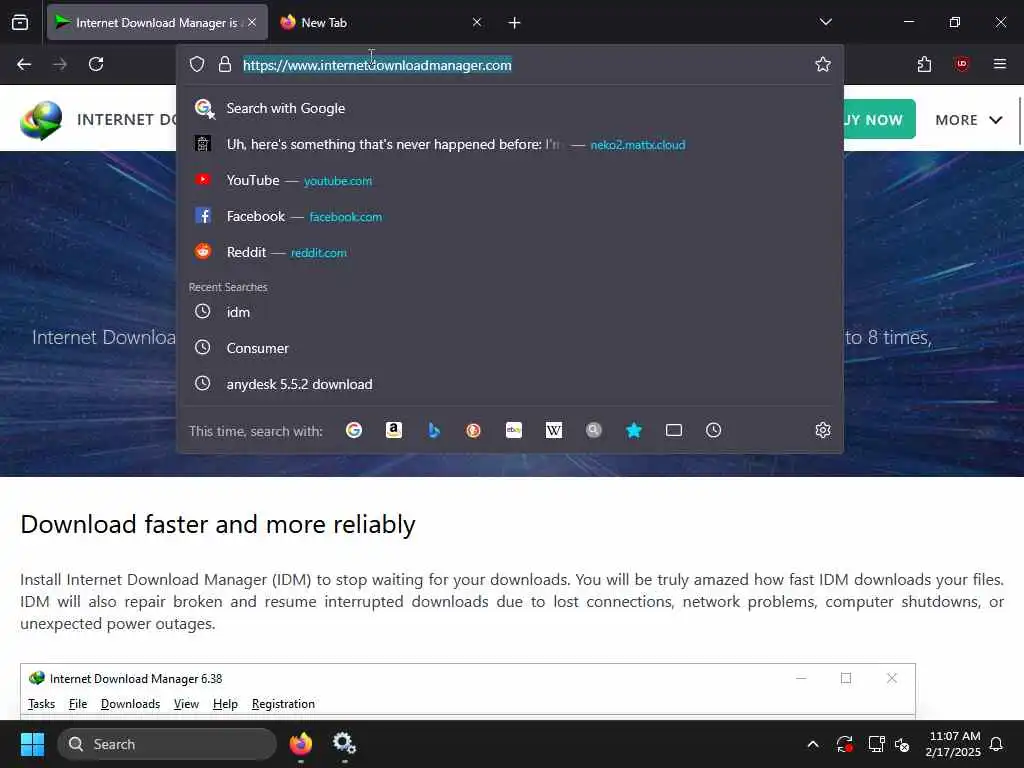This screenshot has height=768, width=1024.
Task: Switch to the New Tab tab
Action: (x=381, y=23)
